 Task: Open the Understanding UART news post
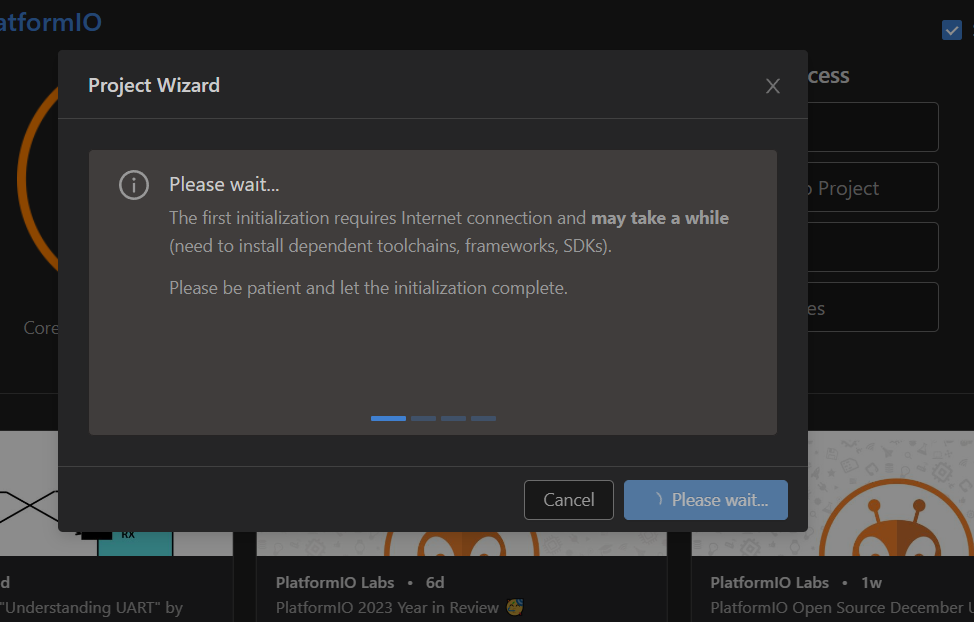pyautogui.click(x=92, y=607)
